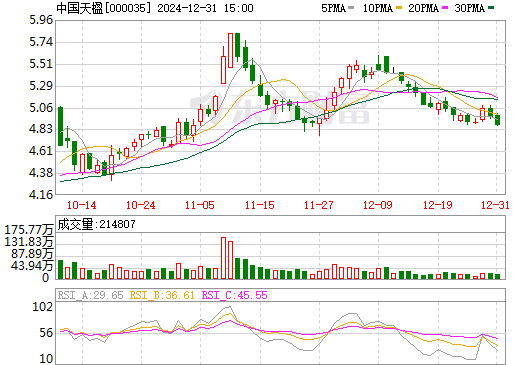Viewport: 520px width, 365px height.
Task: Select the 30PMA legend label
Action: click(x=469, y=8)
